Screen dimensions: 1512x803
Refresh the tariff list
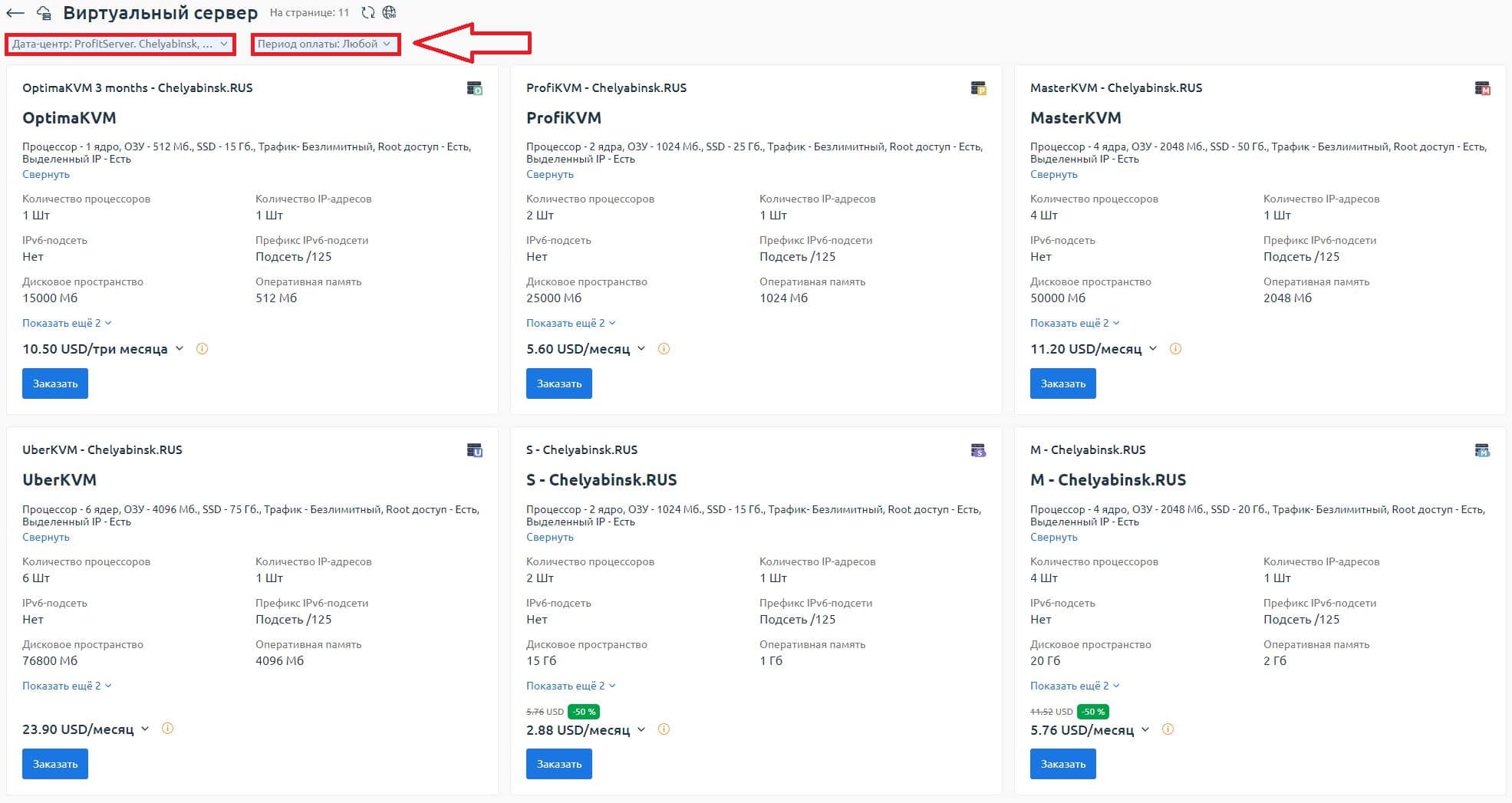click(x=368, y=12)
